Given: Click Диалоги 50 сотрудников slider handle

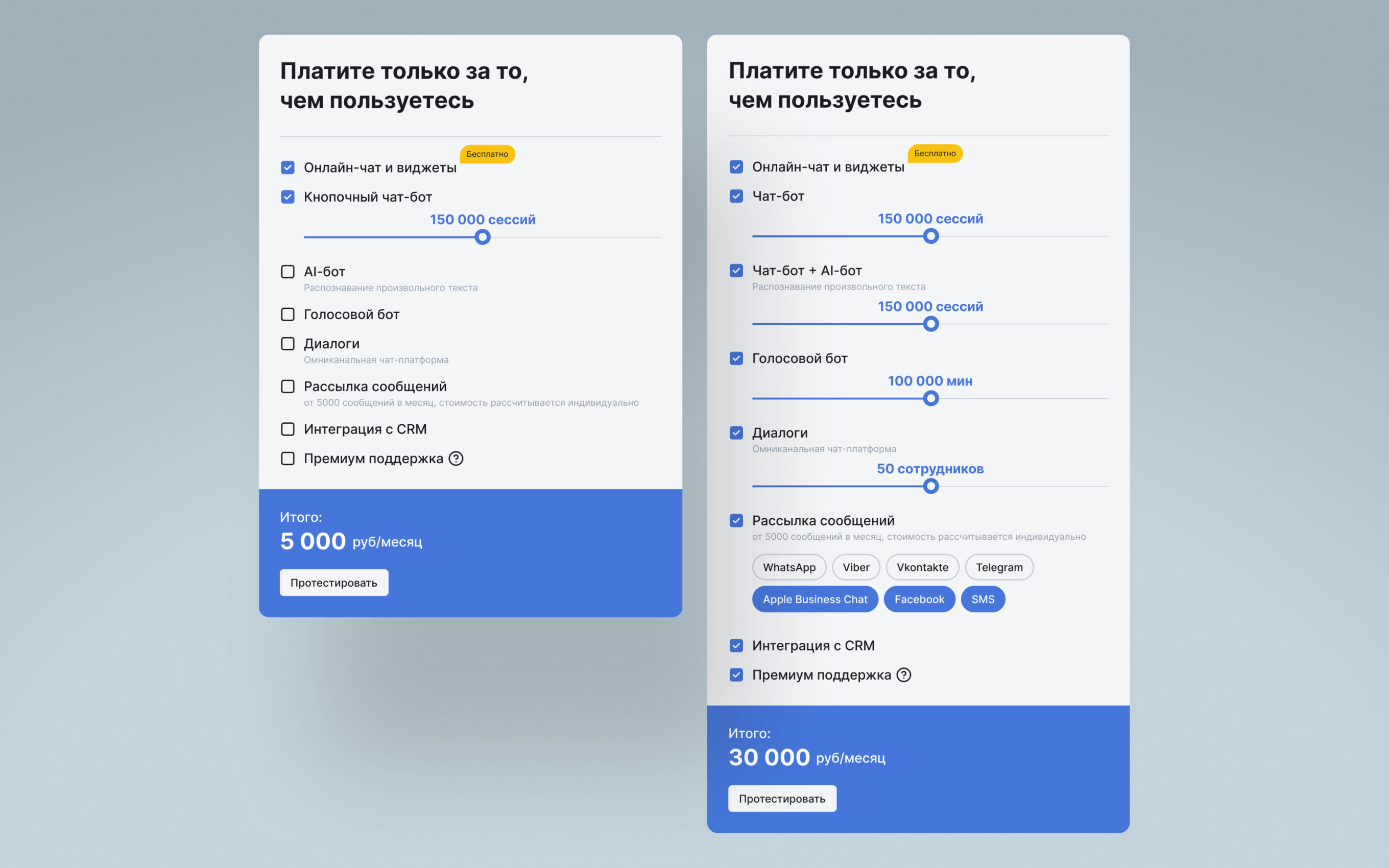Looking at the screenshot, I should pyautogui.click(x=930, y=486).
